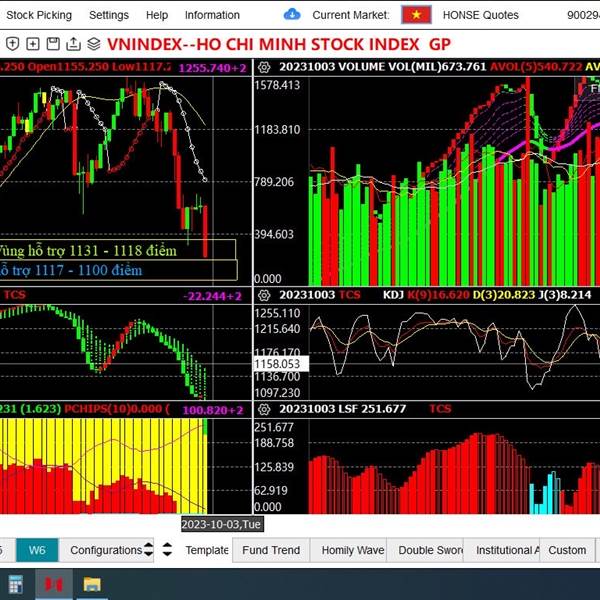Click the -22.244+2 TCS readout
Screen dimensions: 600x600
click(212, 296)
